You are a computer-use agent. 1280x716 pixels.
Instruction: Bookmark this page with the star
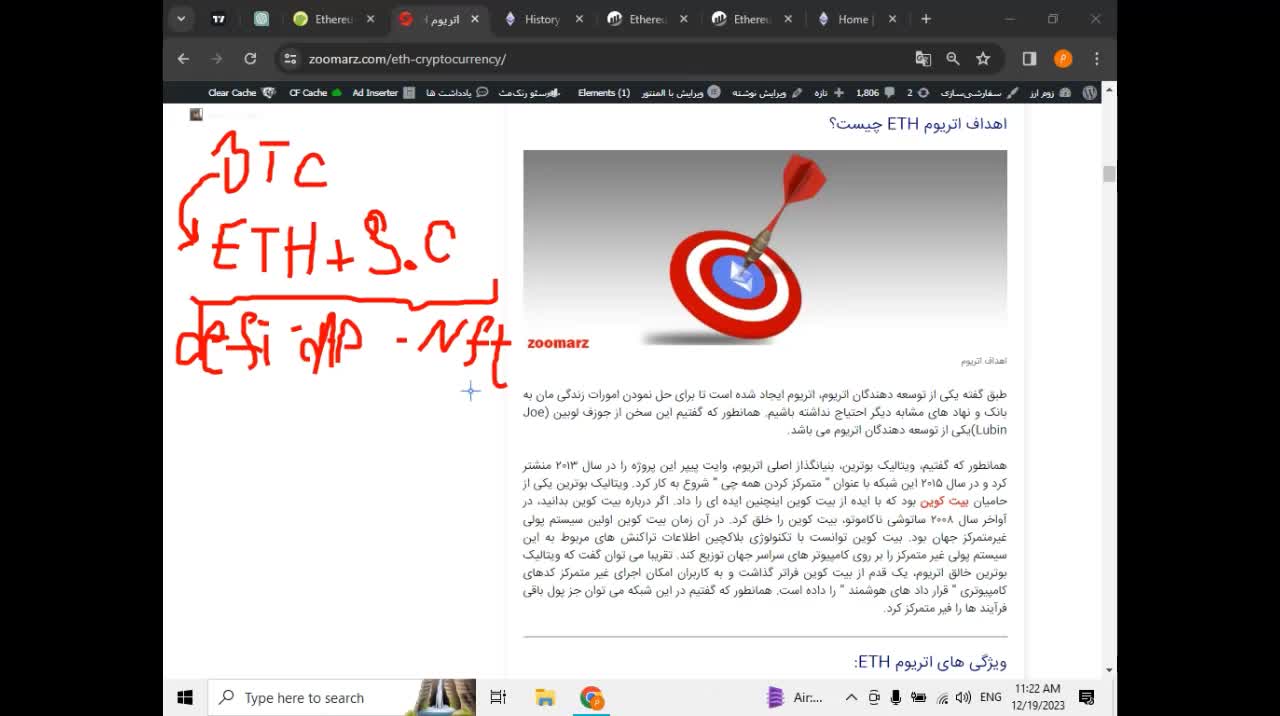click(983, 59)
